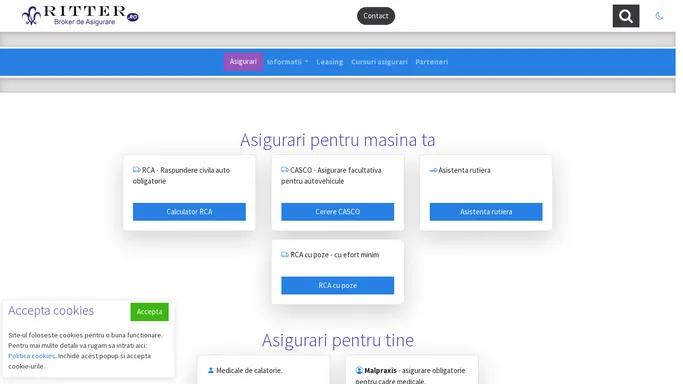This screenshot has height=384, width=683.
Task: Click the Calculator RCA button
Action: (x=189, y=212)
